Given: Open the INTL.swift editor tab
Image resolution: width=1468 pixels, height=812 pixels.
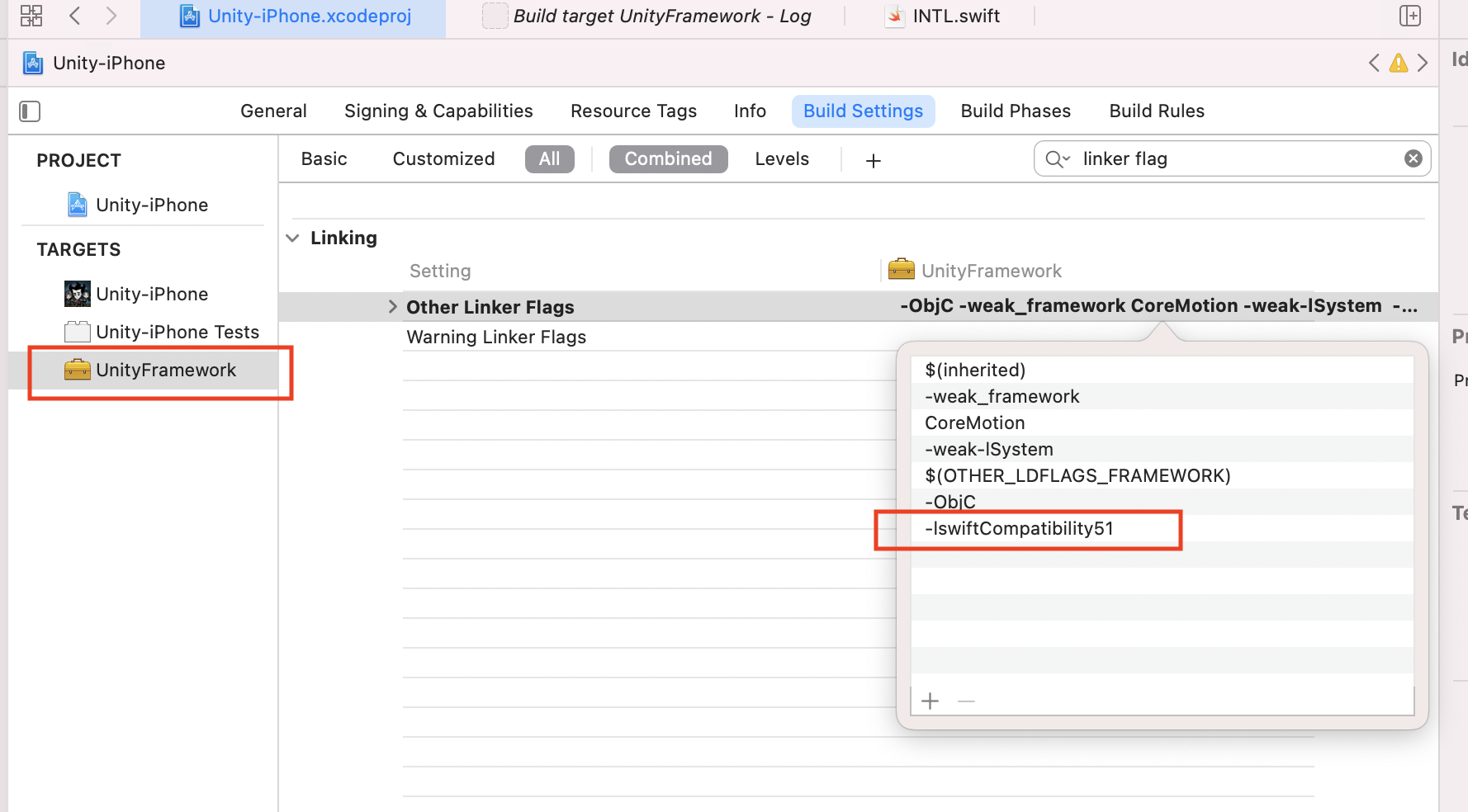Looking at the screenshot, I should pos(955,17).
